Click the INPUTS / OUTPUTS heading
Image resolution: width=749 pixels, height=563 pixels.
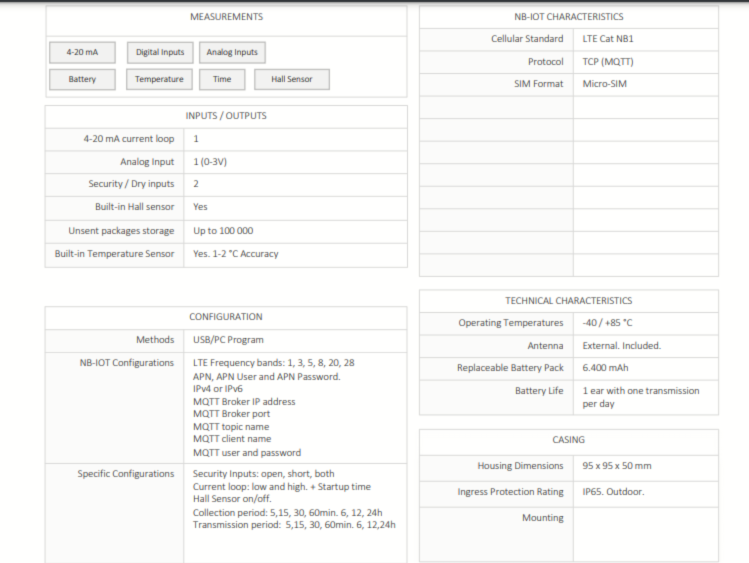click(226, 116)
